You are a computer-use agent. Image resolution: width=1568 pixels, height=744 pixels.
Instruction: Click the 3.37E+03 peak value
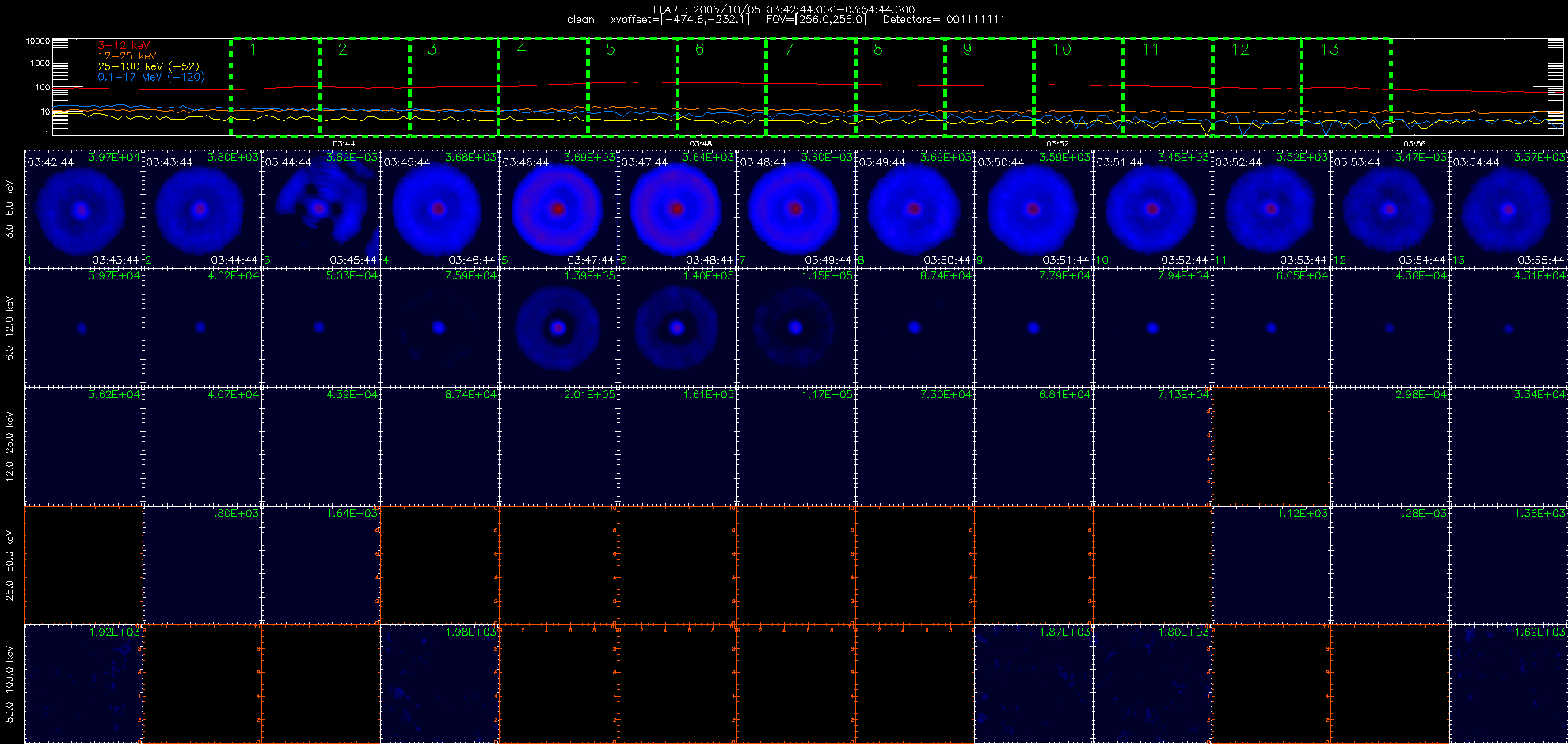point(1539,157)
